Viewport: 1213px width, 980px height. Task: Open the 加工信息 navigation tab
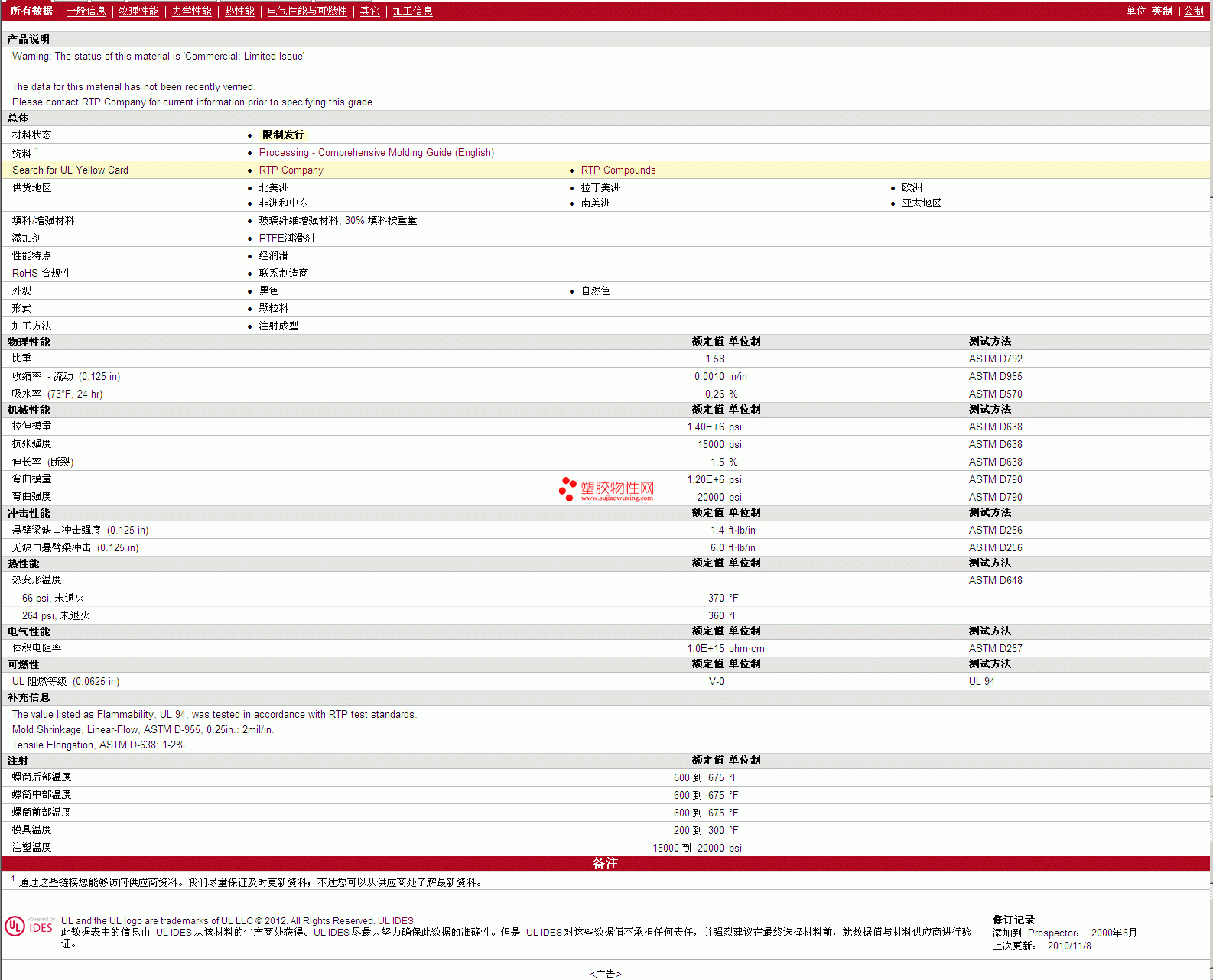[x=412, y=11]
